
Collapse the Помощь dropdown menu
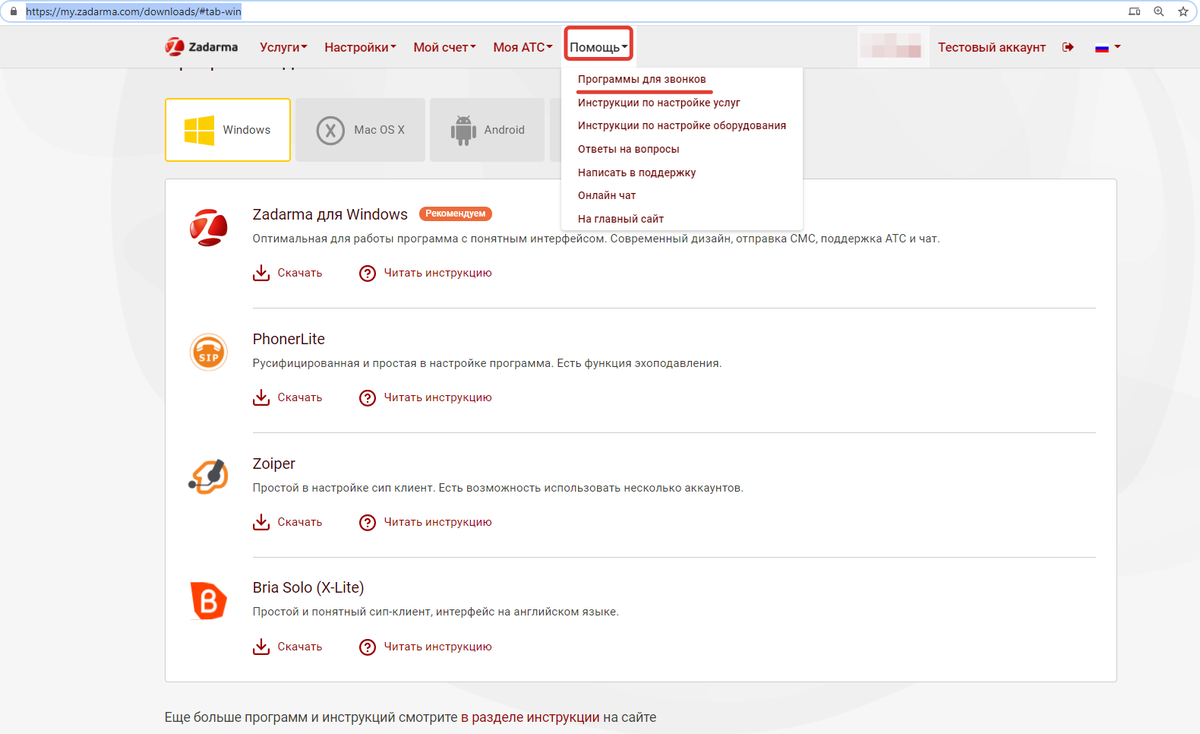pyautogui.click(x=599, y=47)
